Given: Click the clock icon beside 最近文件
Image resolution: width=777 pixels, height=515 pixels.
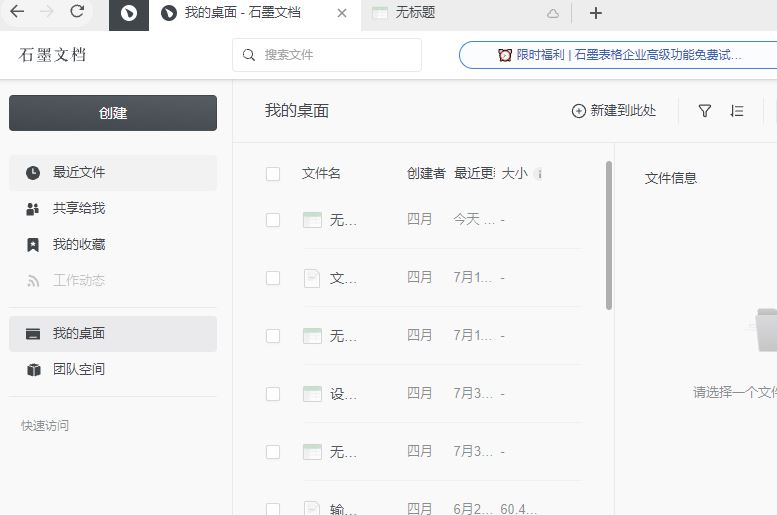Looking at the screenshot, I should [x=33, y=172].
